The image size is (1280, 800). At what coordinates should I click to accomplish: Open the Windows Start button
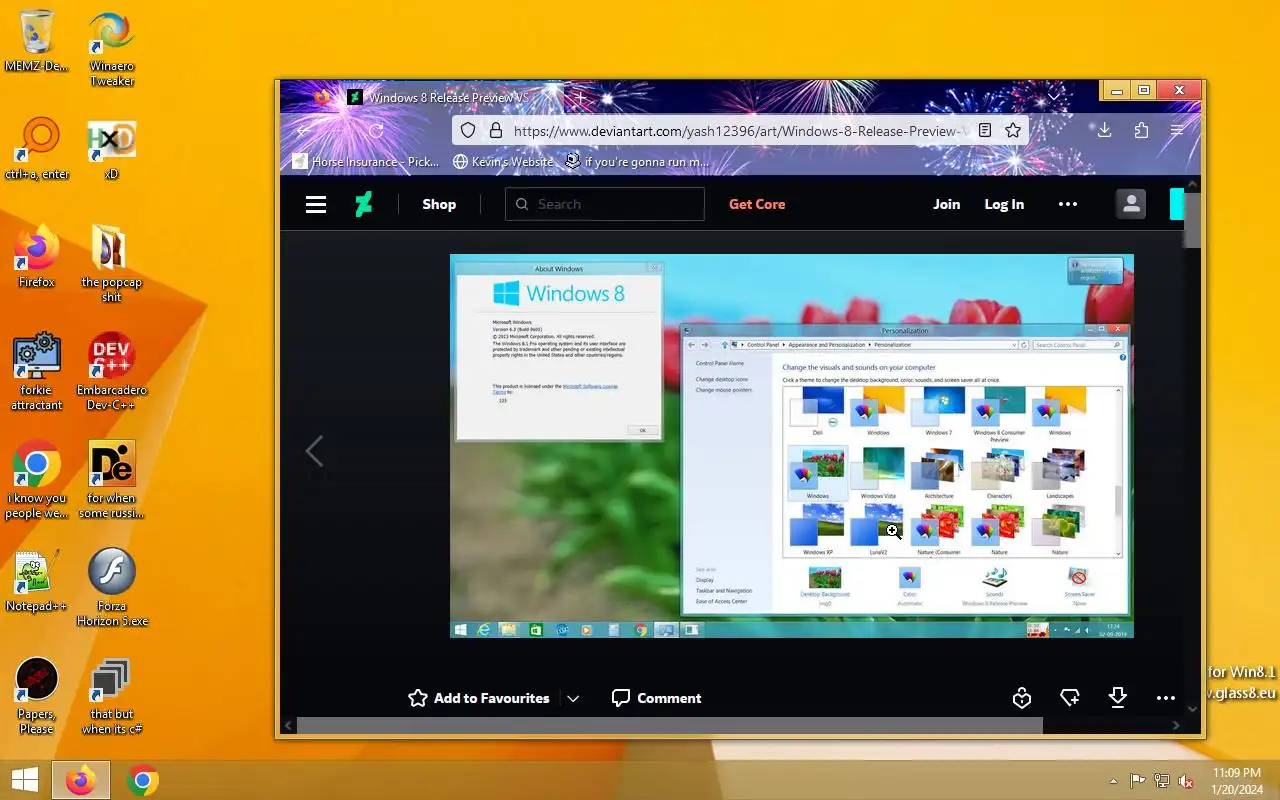point(25,780)
